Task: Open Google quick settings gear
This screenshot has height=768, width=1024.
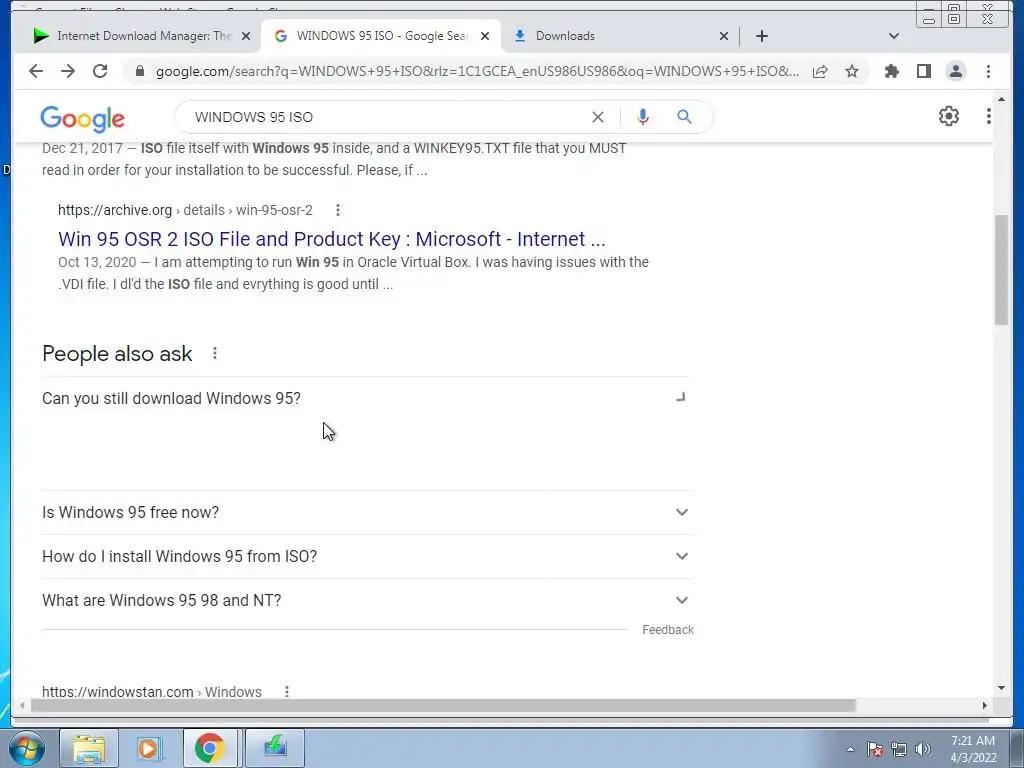Action: click(948, 116)
